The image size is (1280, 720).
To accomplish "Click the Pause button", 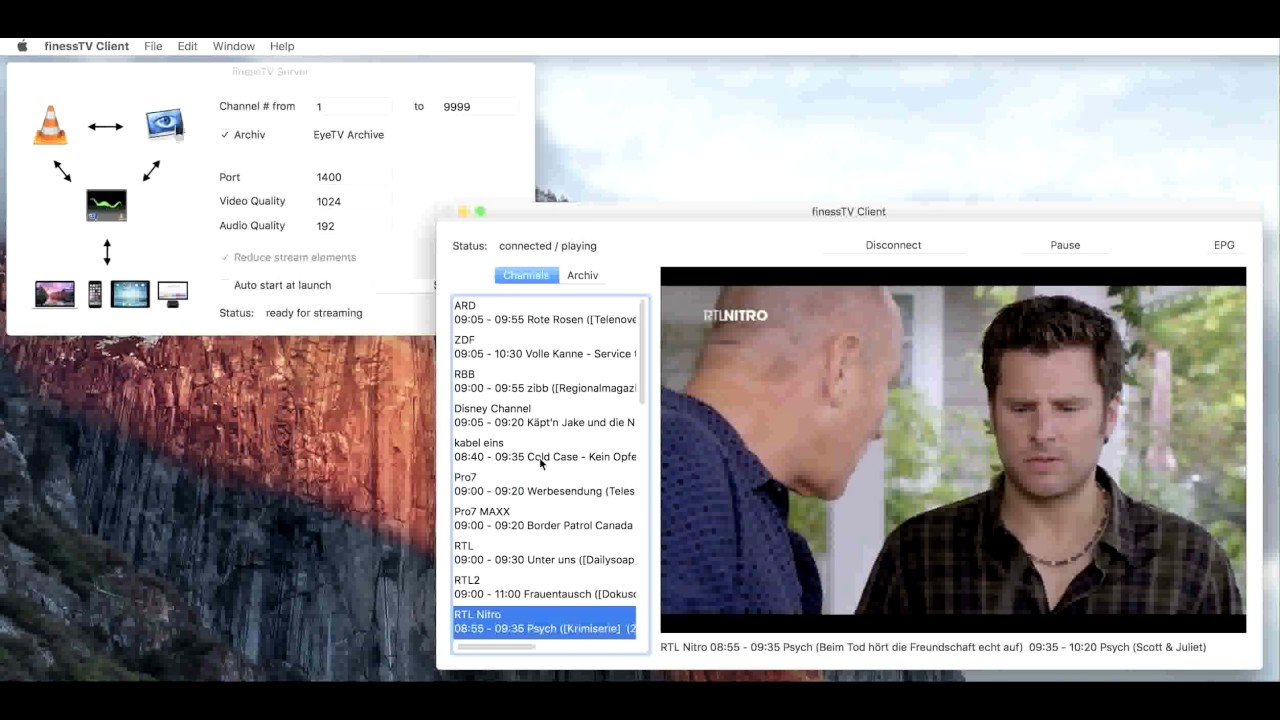I will point(1065,245).
